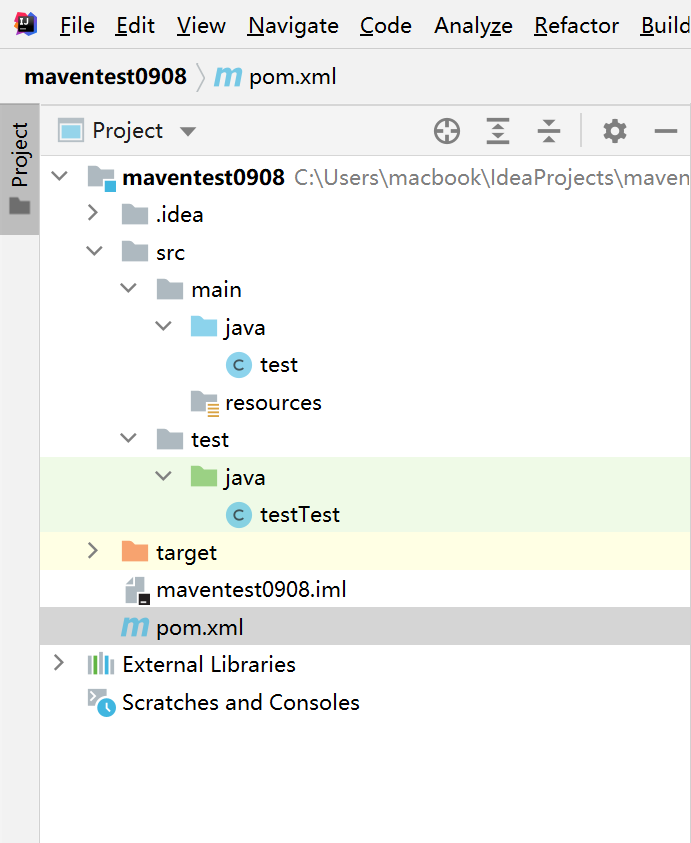Expand the target folder
This screenshot has width=691, height=843.
coord(92,551)
